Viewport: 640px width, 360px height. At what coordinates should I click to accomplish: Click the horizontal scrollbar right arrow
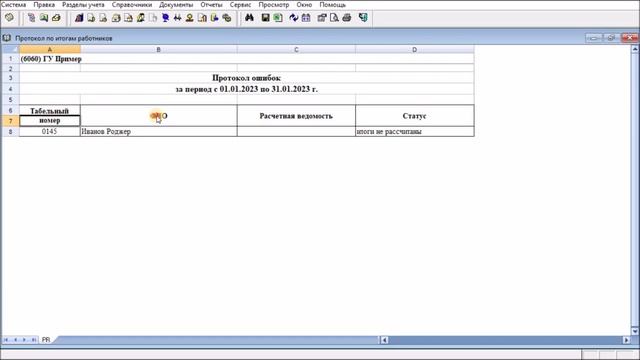pos(627,340)
